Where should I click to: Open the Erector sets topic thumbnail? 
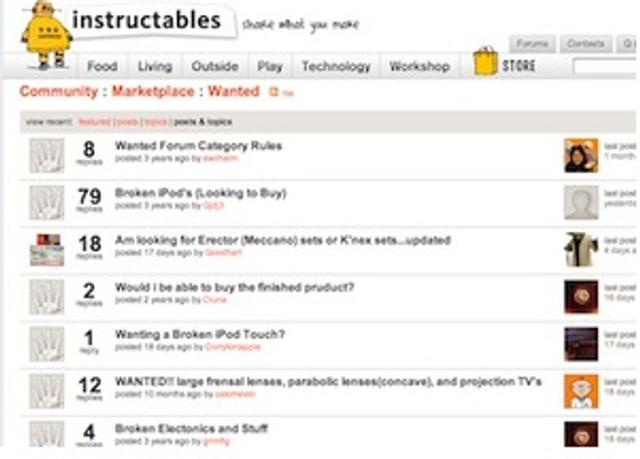(x=46, y=250)
